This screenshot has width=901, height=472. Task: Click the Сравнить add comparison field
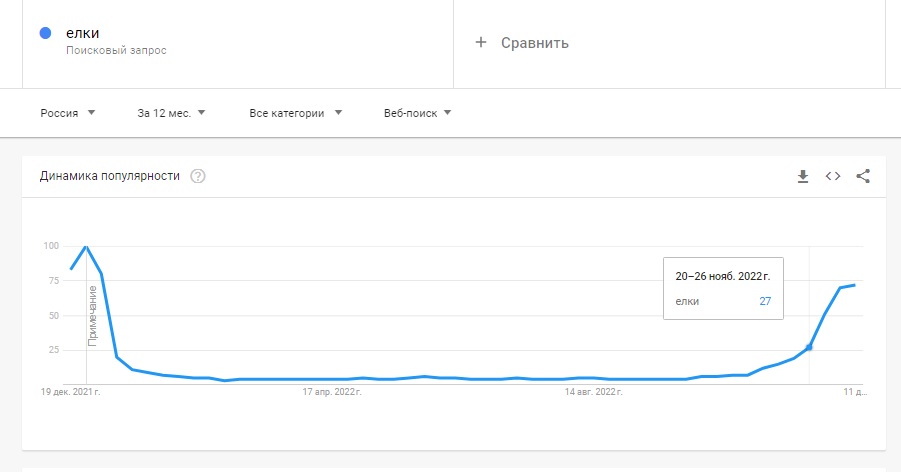(534, 43)
